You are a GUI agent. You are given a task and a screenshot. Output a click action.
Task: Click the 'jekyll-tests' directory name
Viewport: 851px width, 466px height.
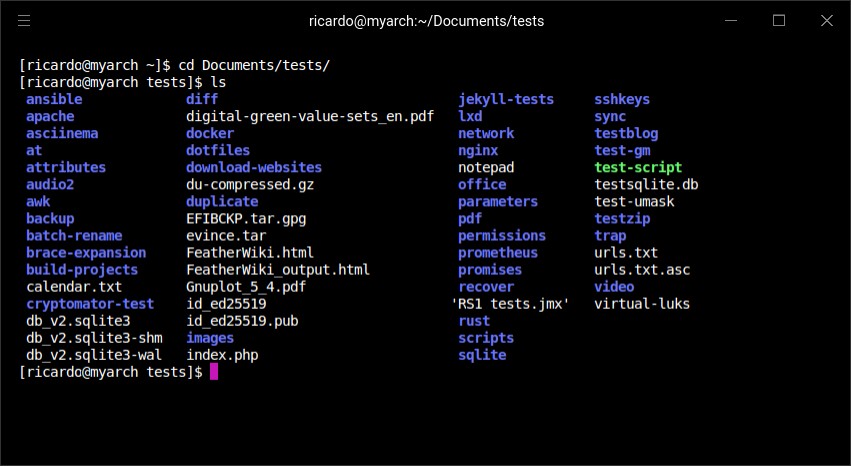(506, 99)
